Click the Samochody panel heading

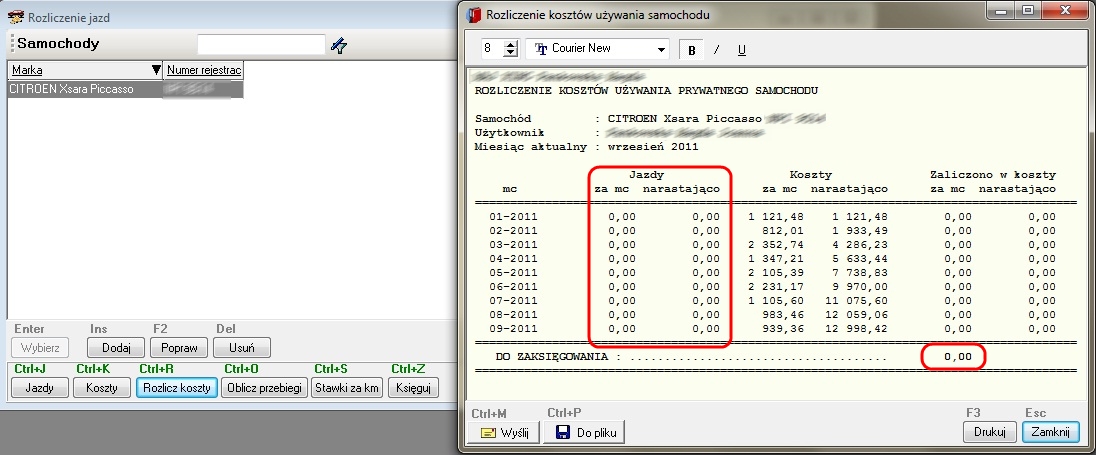point(58,44)
